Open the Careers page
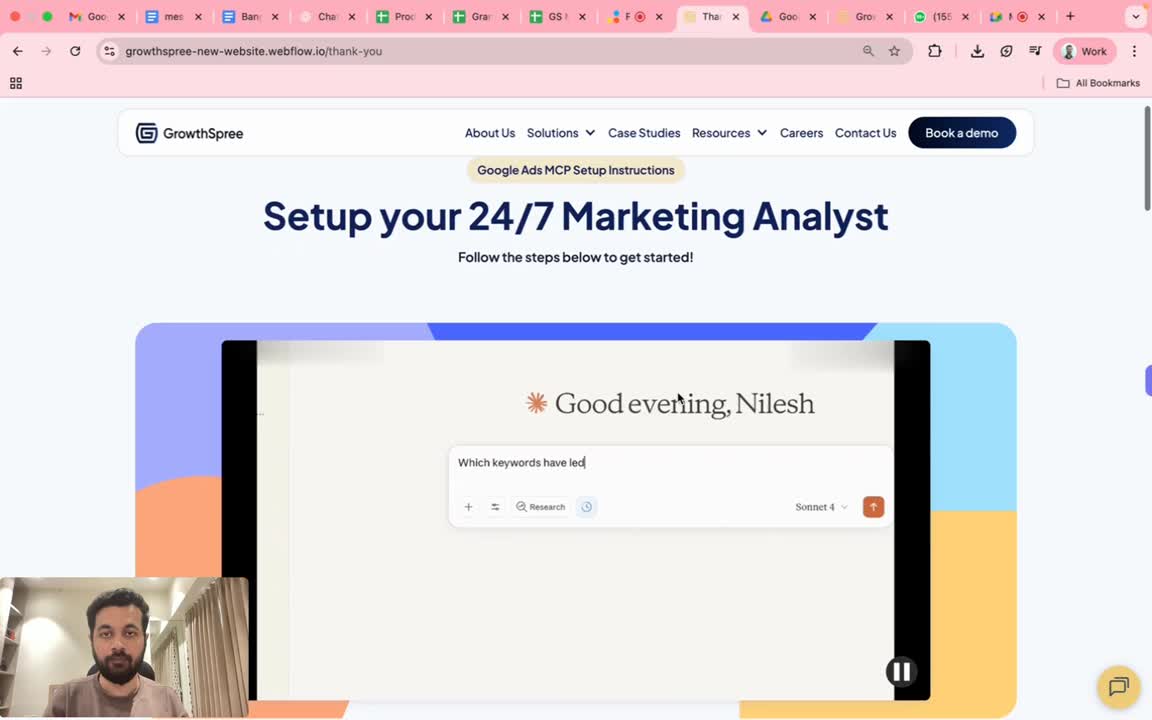This screenshot has height=720, width=1152. click(801, 133)
